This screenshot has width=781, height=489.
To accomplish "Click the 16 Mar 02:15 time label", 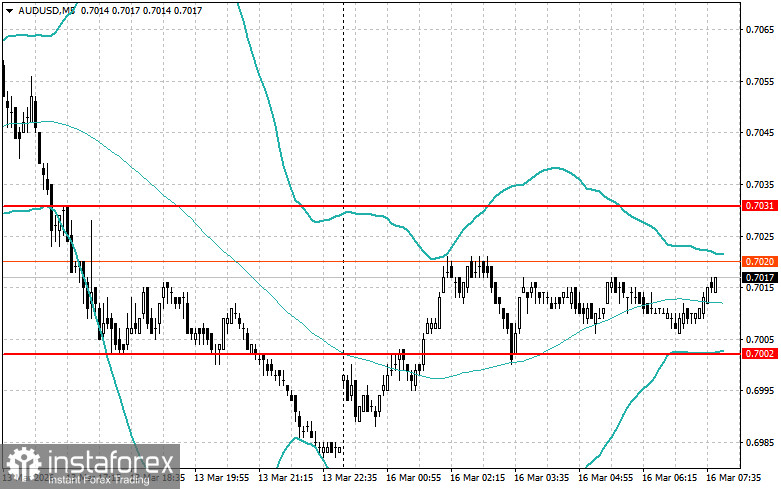I will tap(478, 478).
